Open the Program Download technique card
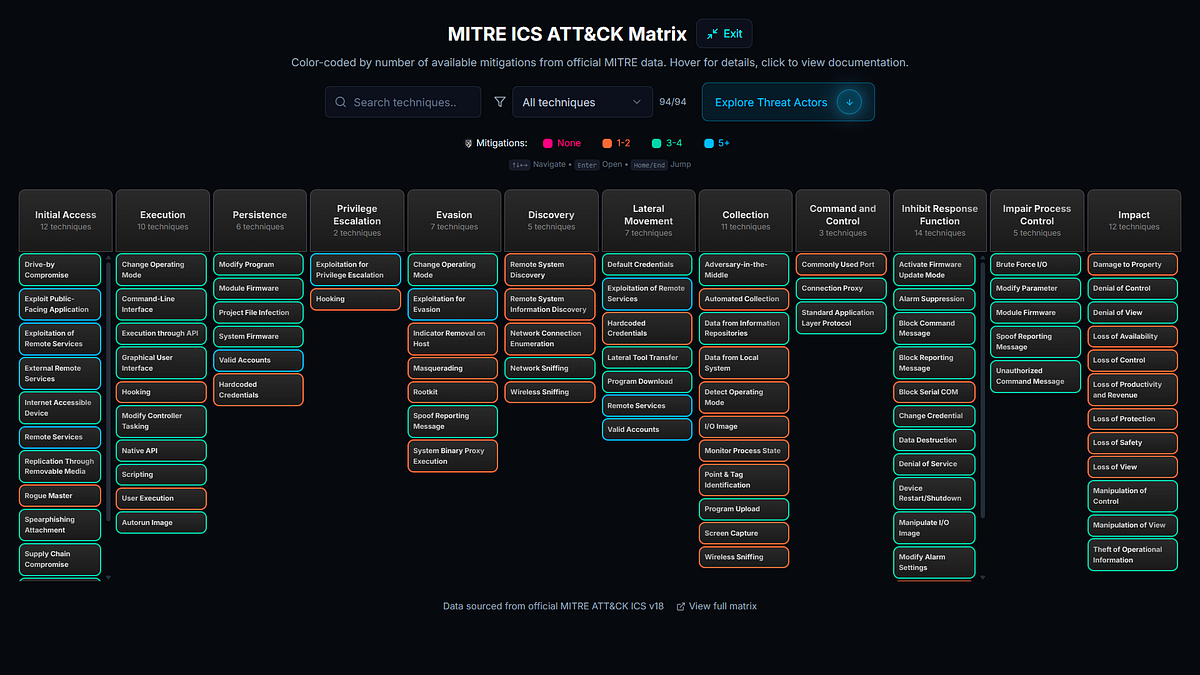Image resolution: width=1200 pixels, height=675 pixels. 647,381
